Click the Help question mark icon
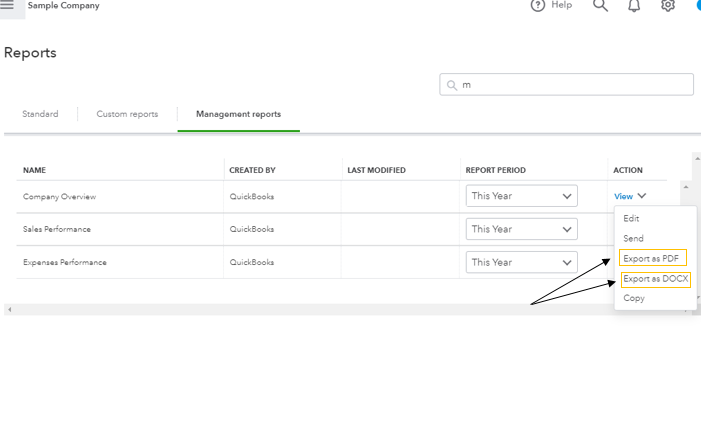The width and height of the screenshot is (701, 421). (538, 5)
